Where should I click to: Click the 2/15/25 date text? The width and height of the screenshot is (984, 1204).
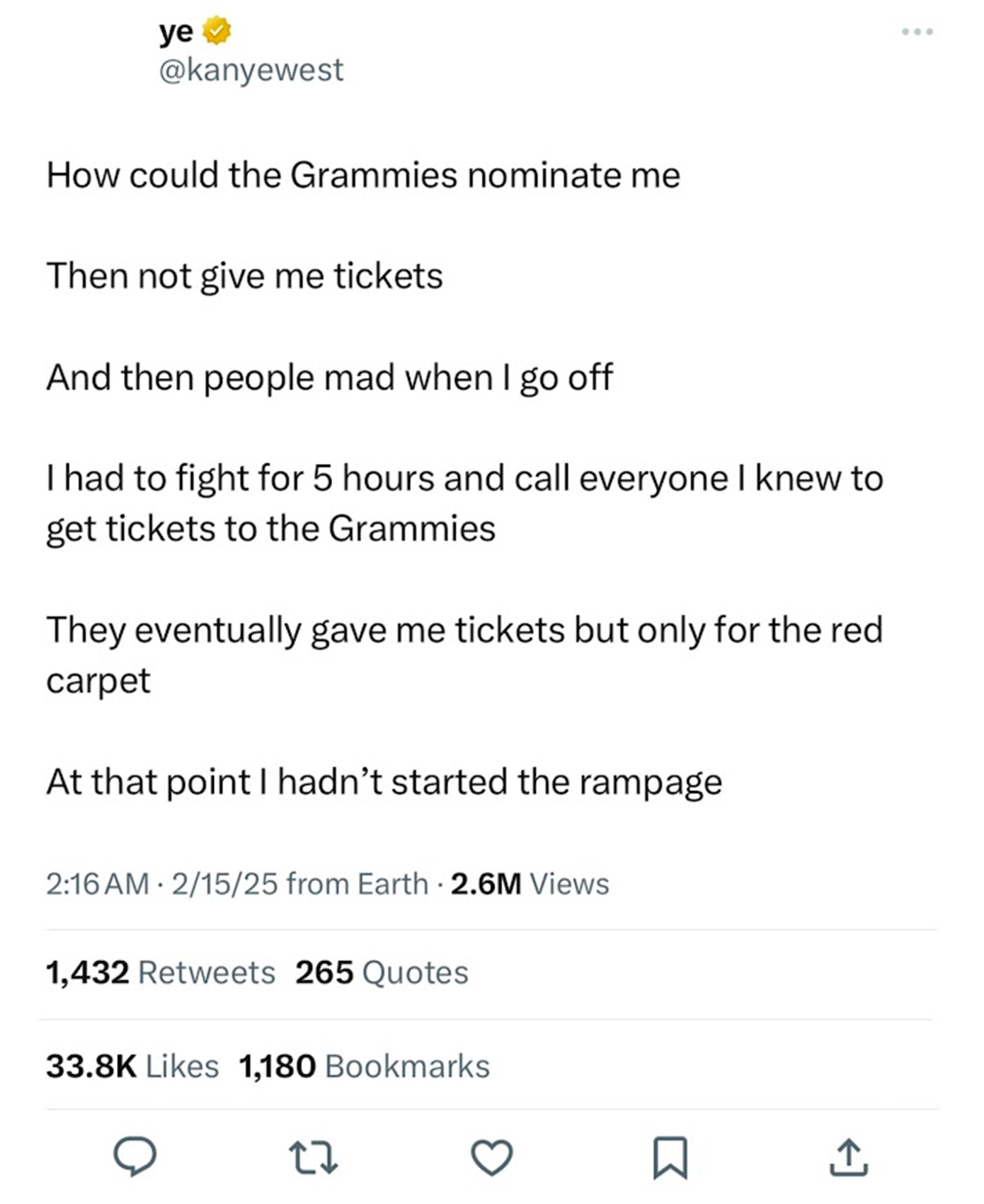pos(224,884)
